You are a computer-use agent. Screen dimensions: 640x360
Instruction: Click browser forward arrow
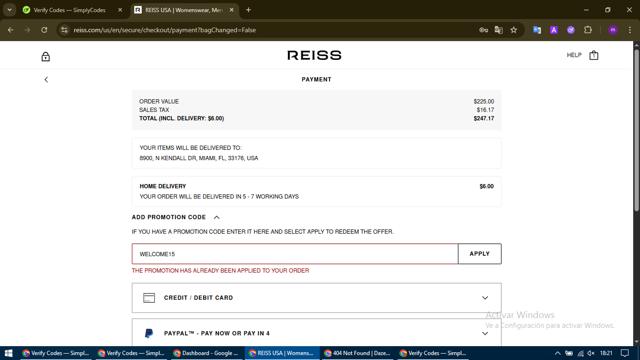(27, 30)
